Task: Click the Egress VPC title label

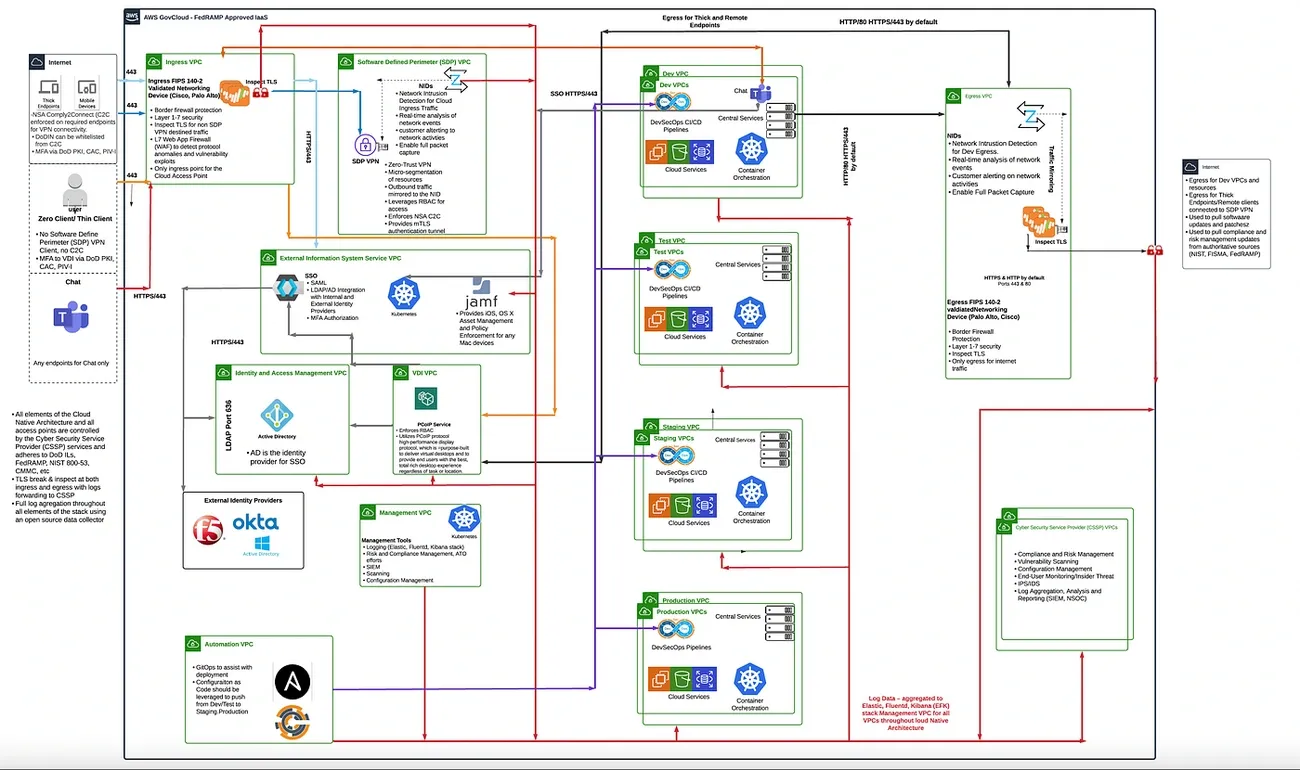Action: [x=978, y=97]
